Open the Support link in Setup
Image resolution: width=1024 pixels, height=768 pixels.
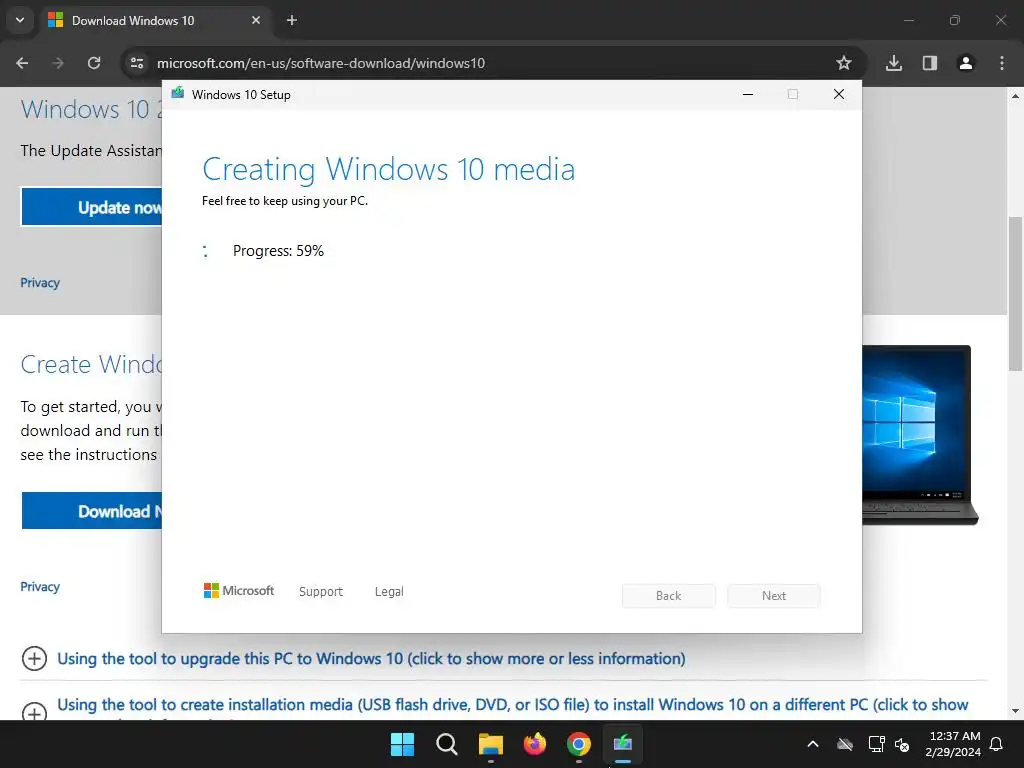321,591
